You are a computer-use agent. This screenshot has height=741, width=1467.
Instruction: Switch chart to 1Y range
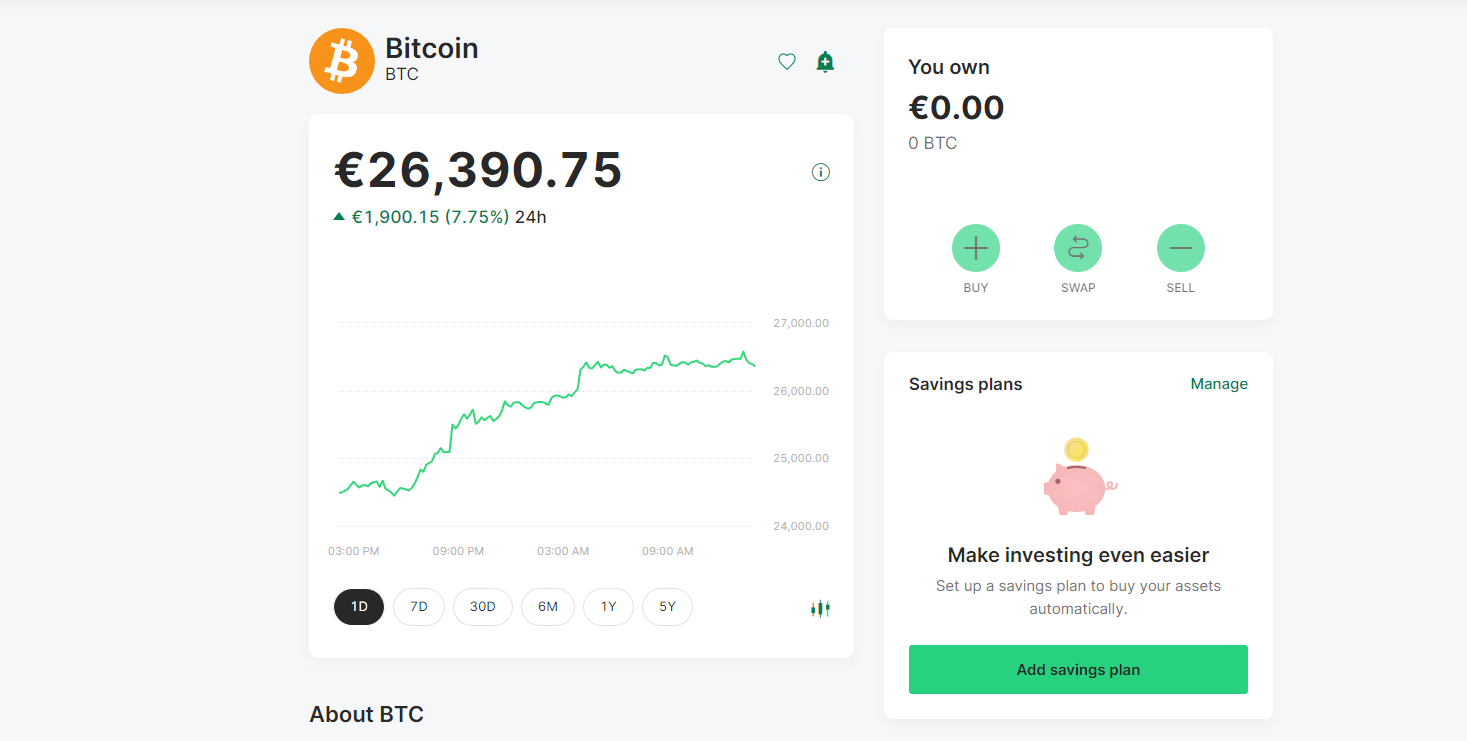[x=609, y=607]
